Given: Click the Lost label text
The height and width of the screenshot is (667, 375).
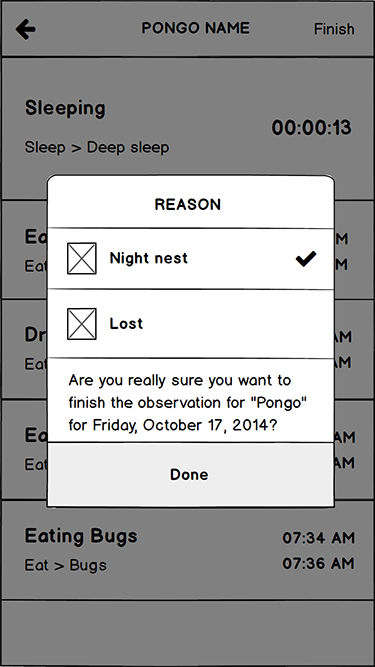Looking at the screenshot, I should (x=126, y=324).
